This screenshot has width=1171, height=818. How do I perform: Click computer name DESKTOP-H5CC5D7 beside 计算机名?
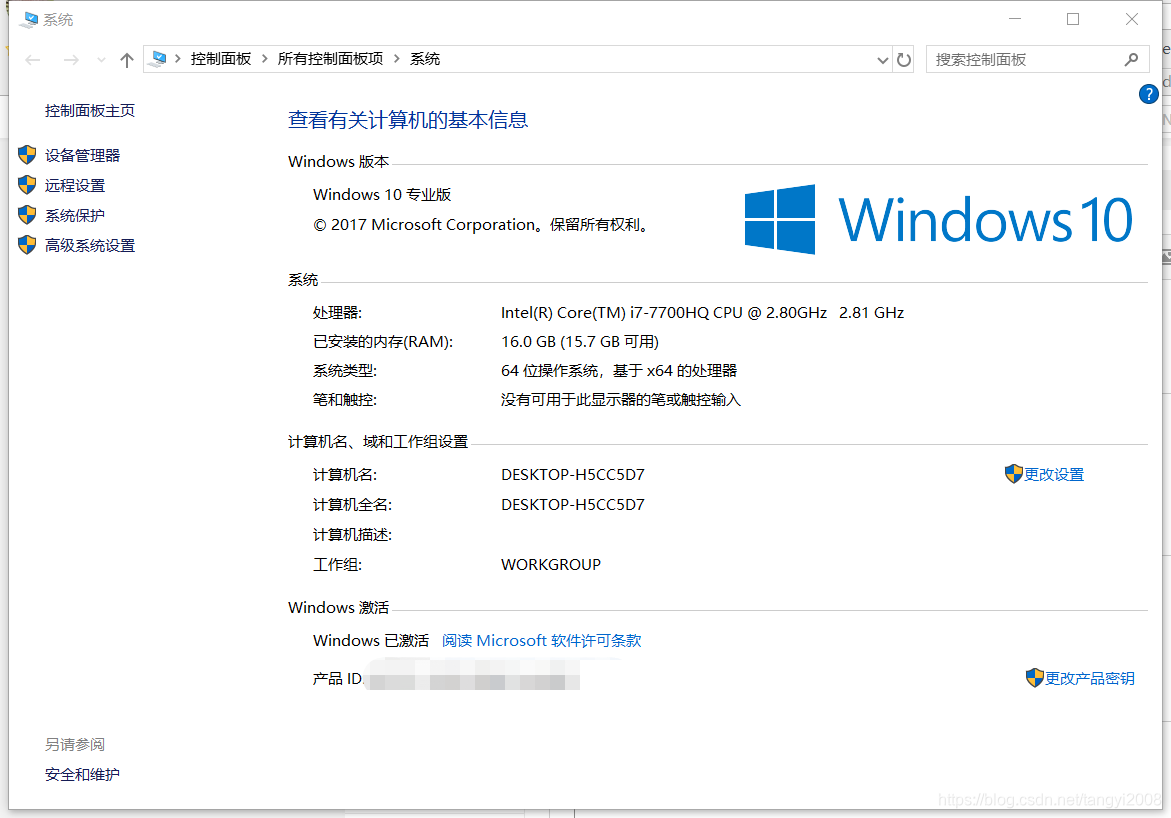(x=573, y=474)
